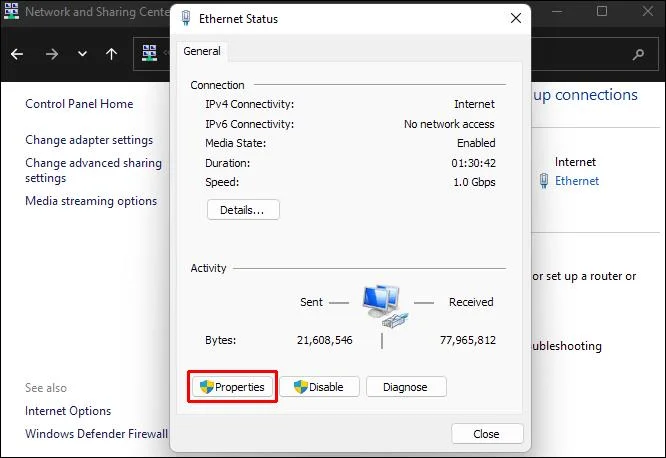Click the Disable button
Screen dimensions: 666x458
[319, 387]
